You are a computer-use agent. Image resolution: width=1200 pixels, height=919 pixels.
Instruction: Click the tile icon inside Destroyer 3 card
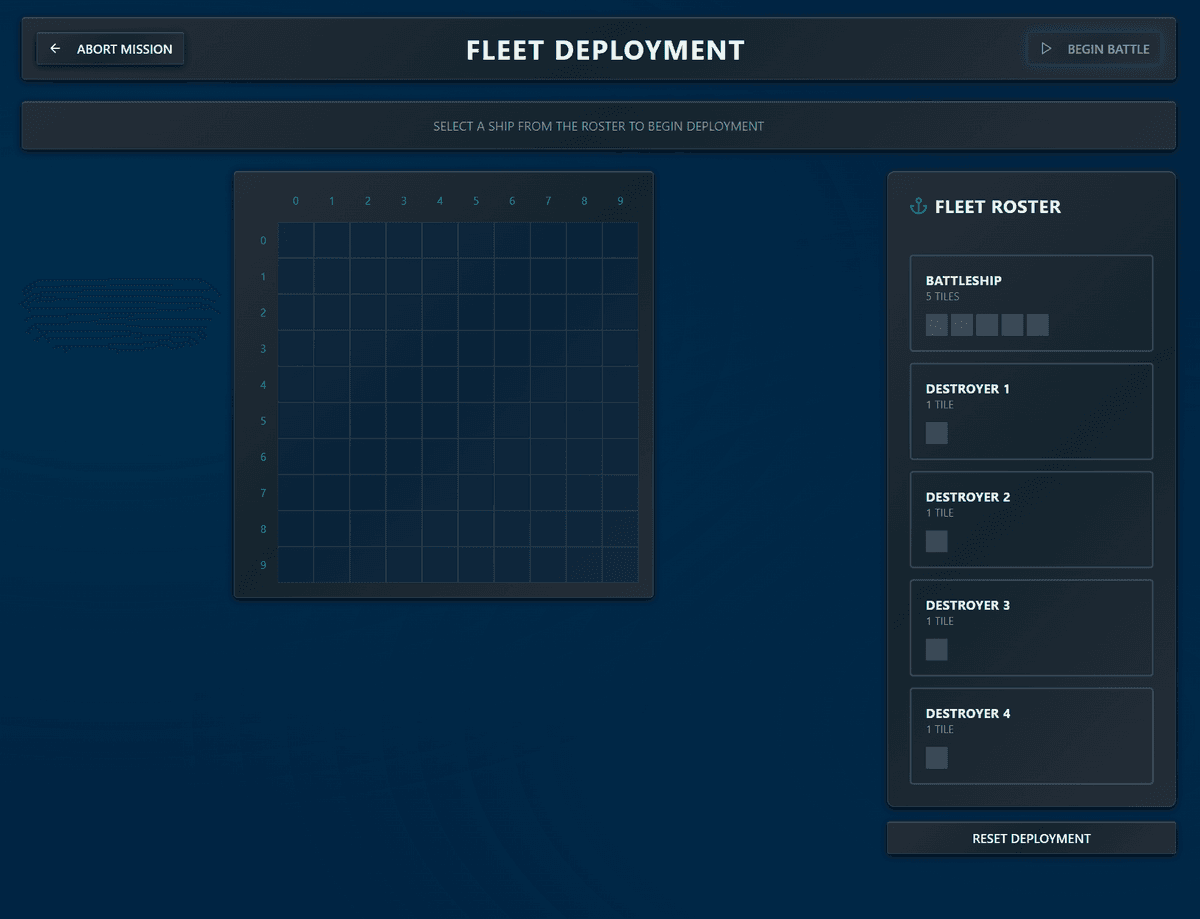click(x=936, y=649)
